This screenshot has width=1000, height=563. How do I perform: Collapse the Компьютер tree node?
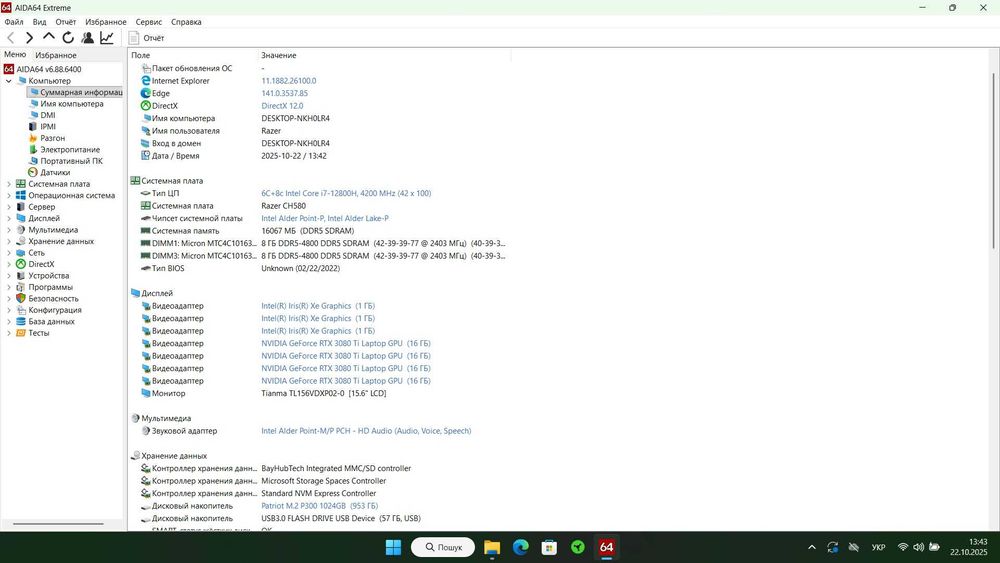pyautogui.click(x=9, y=81)
